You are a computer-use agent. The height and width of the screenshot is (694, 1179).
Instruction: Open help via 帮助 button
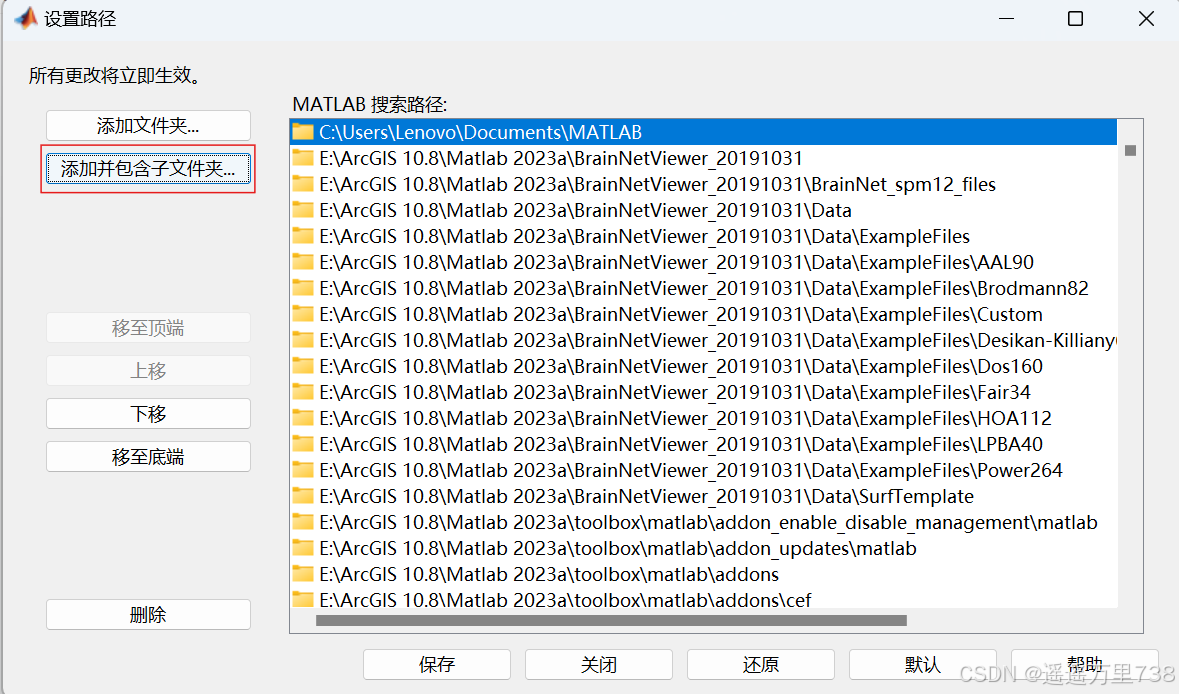(x=1084, y=665)
